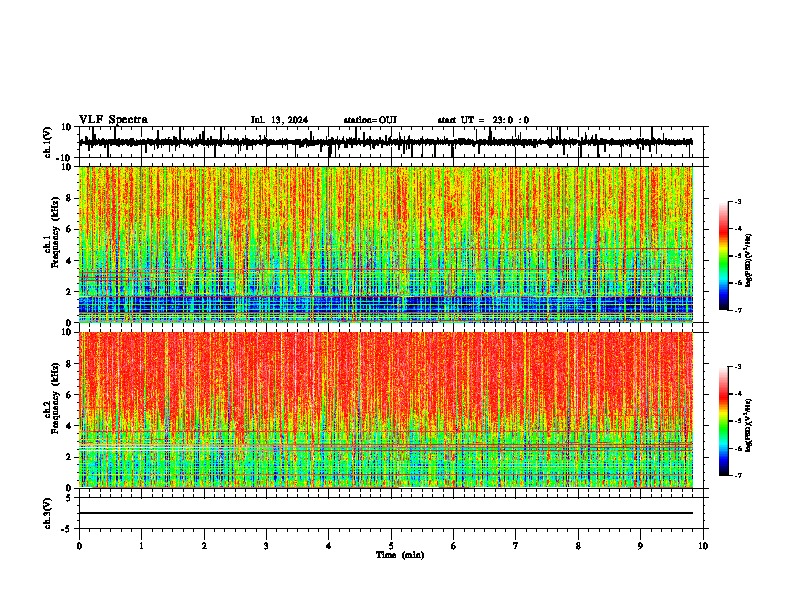Click the "-7" tick on ch.2 colorbar
The image size is (792, 612).
738,476
